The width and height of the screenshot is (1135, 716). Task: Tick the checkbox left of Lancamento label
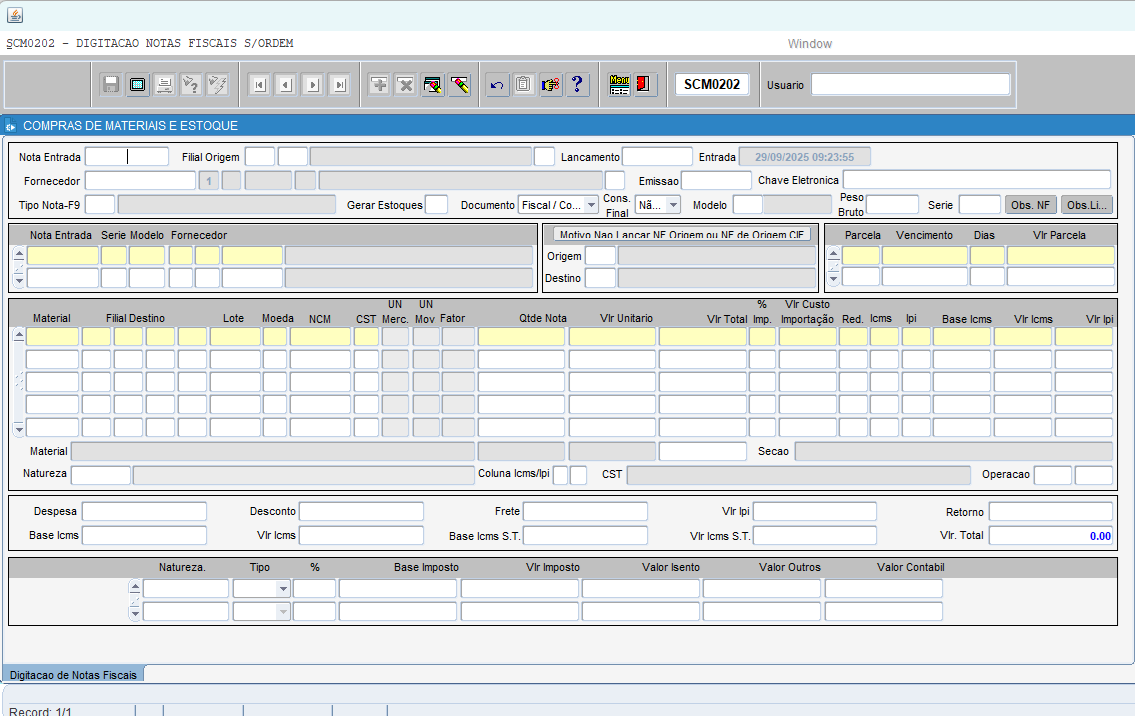pyautogui.click(x=544, y=157)
